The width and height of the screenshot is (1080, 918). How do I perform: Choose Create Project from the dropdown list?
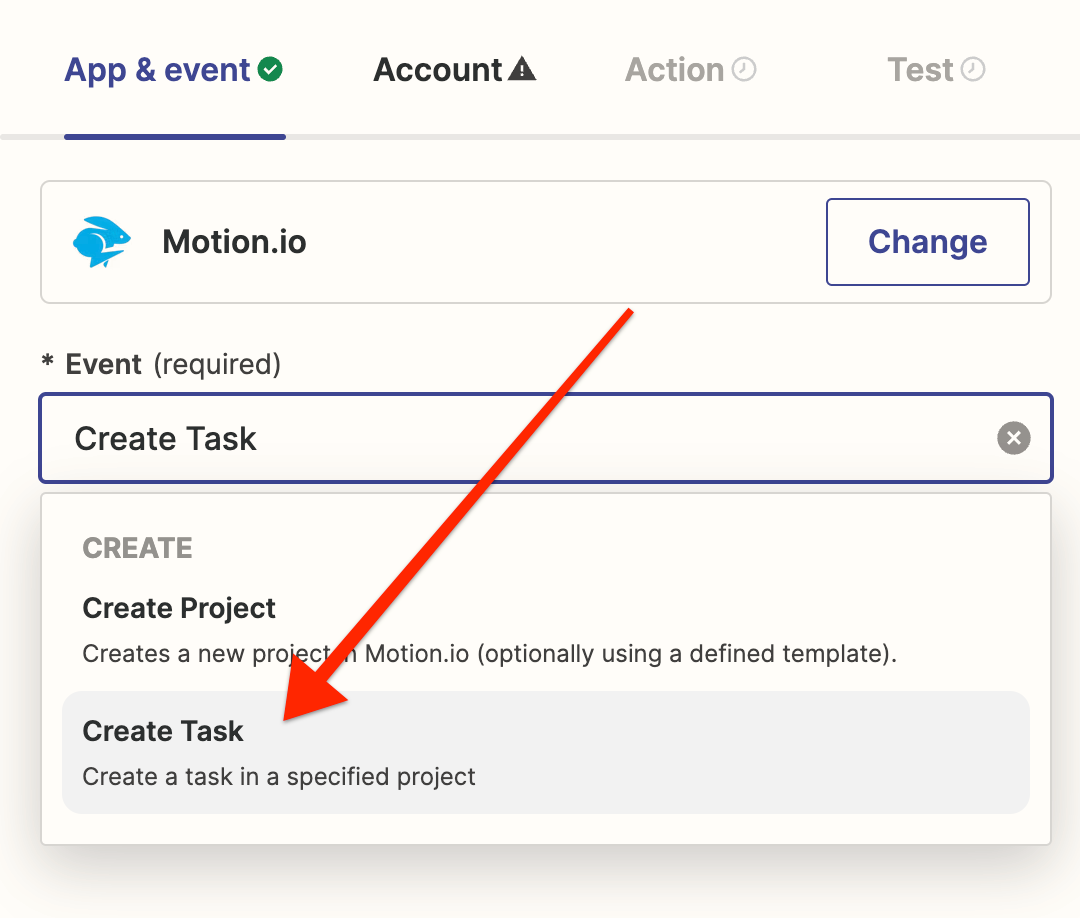pos(179,608)
